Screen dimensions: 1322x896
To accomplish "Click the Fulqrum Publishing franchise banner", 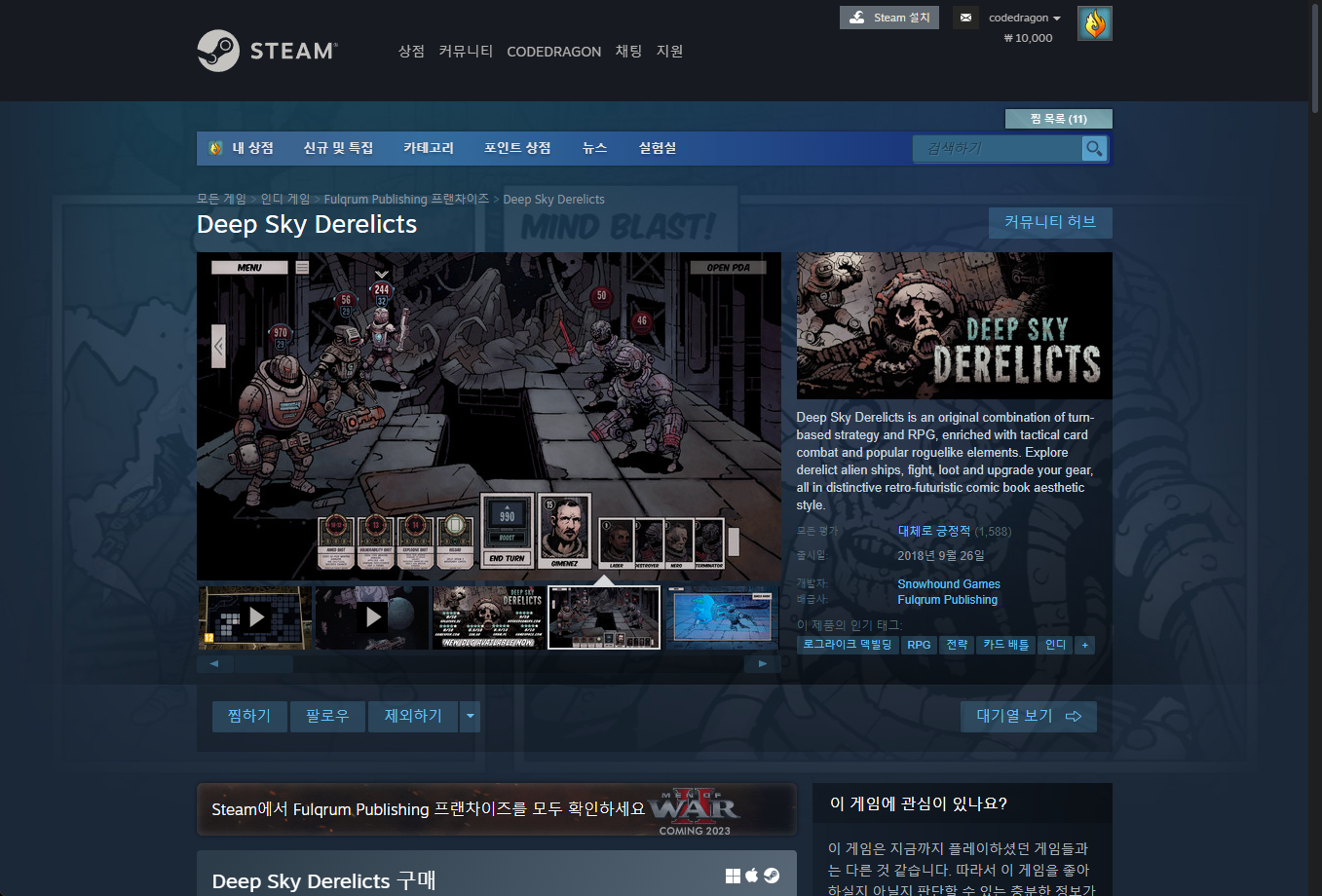I will (497, 809).
